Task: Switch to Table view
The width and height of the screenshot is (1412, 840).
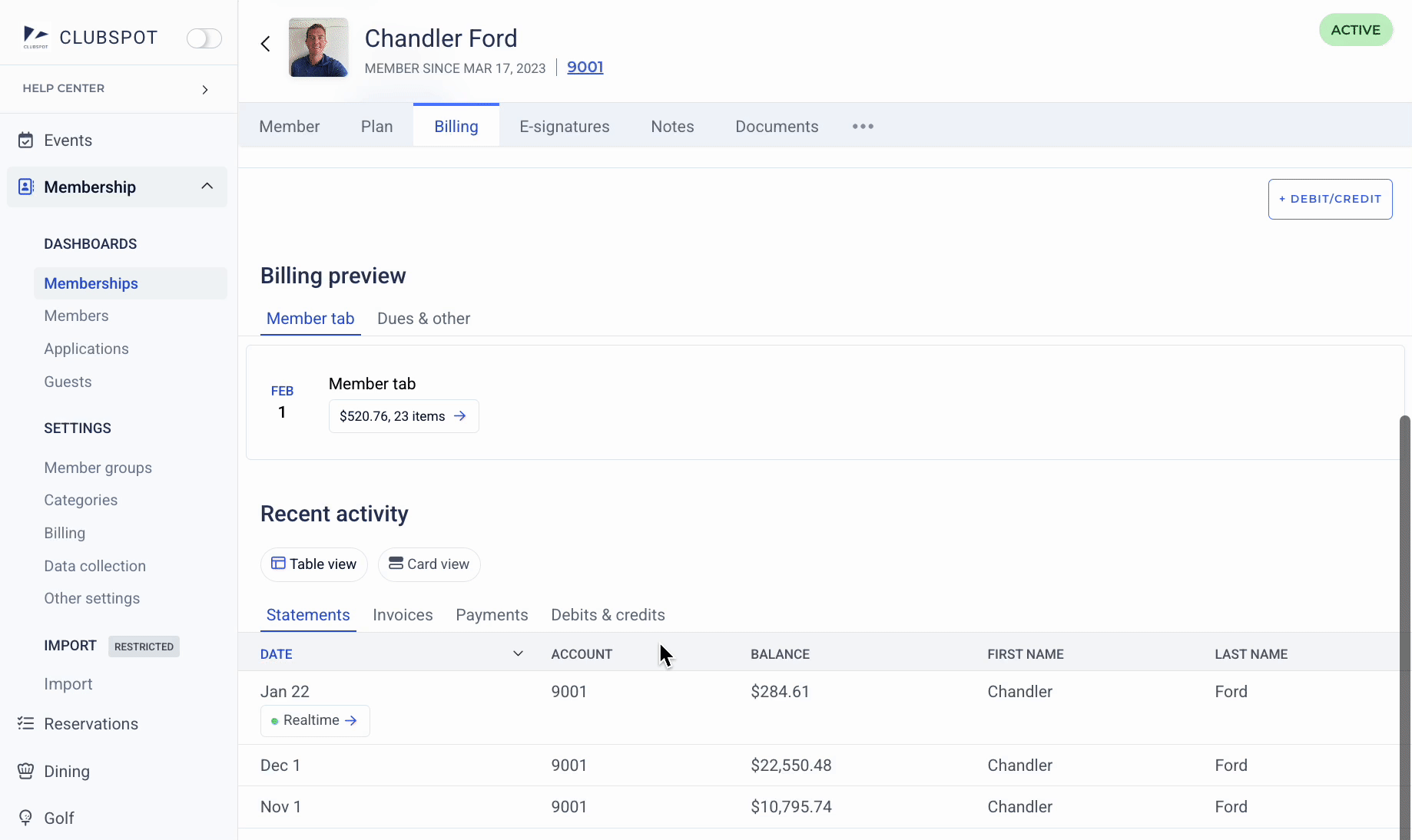Action: pyautogui.click(x=314, y=564)
